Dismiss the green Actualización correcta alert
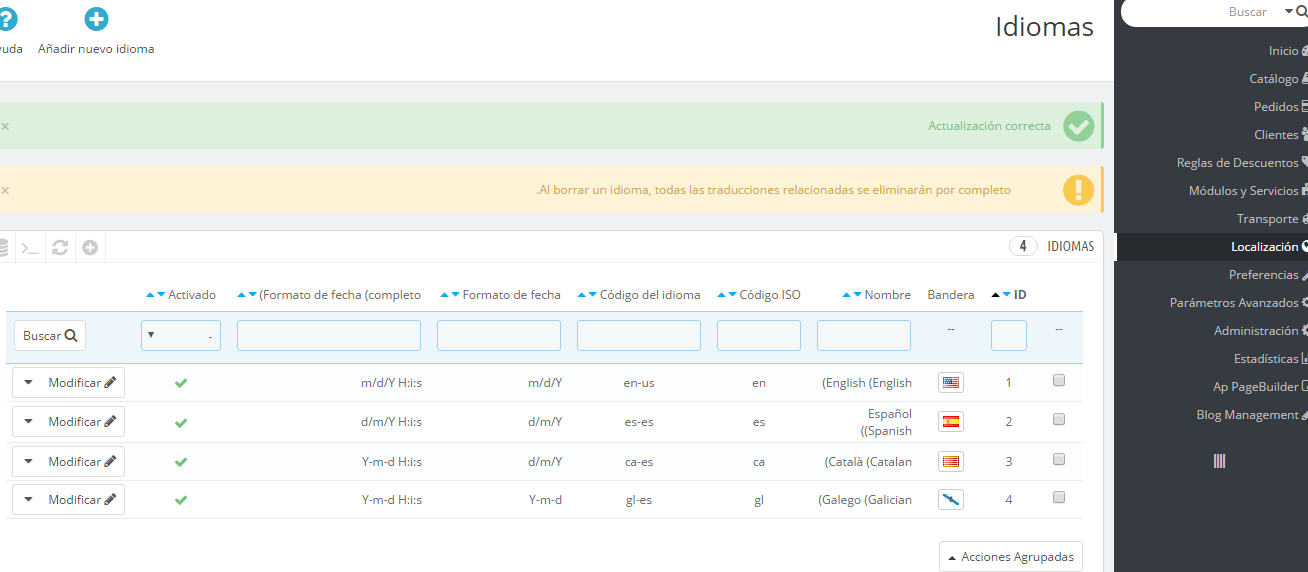Image resolution: width=1308 pixels, height=572 pixels. click(5, 126)
